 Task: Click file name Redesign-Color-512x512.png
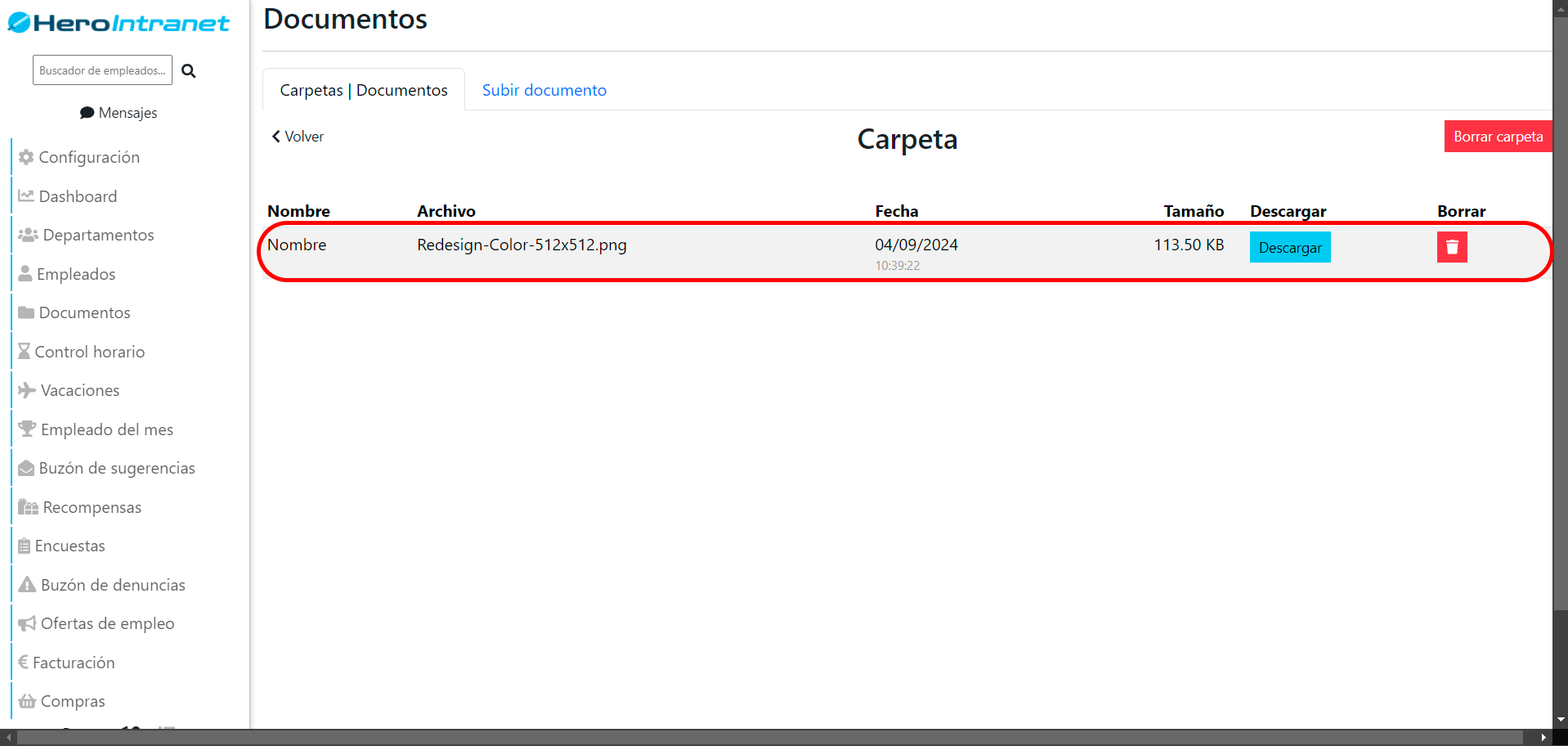coord(522,245)
